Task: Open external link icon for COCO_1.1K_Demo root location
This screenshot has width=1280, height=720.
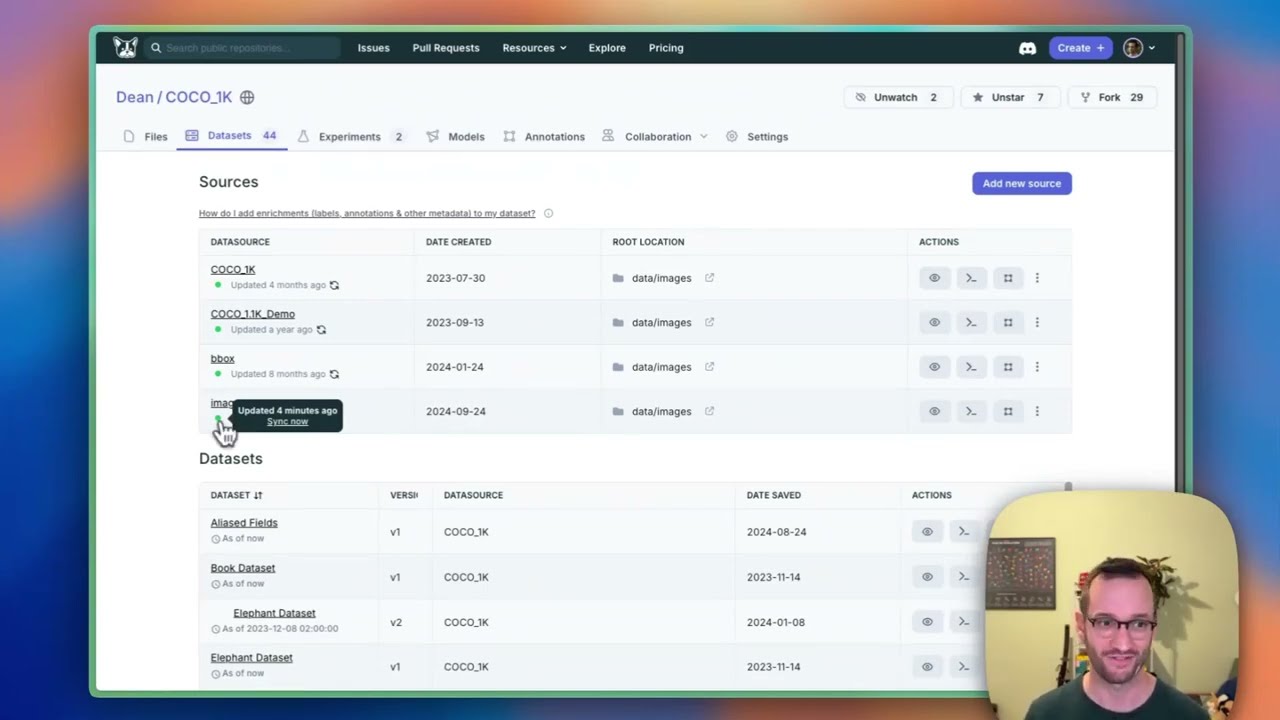Action: pyautogui.click(x=709, y=322)
